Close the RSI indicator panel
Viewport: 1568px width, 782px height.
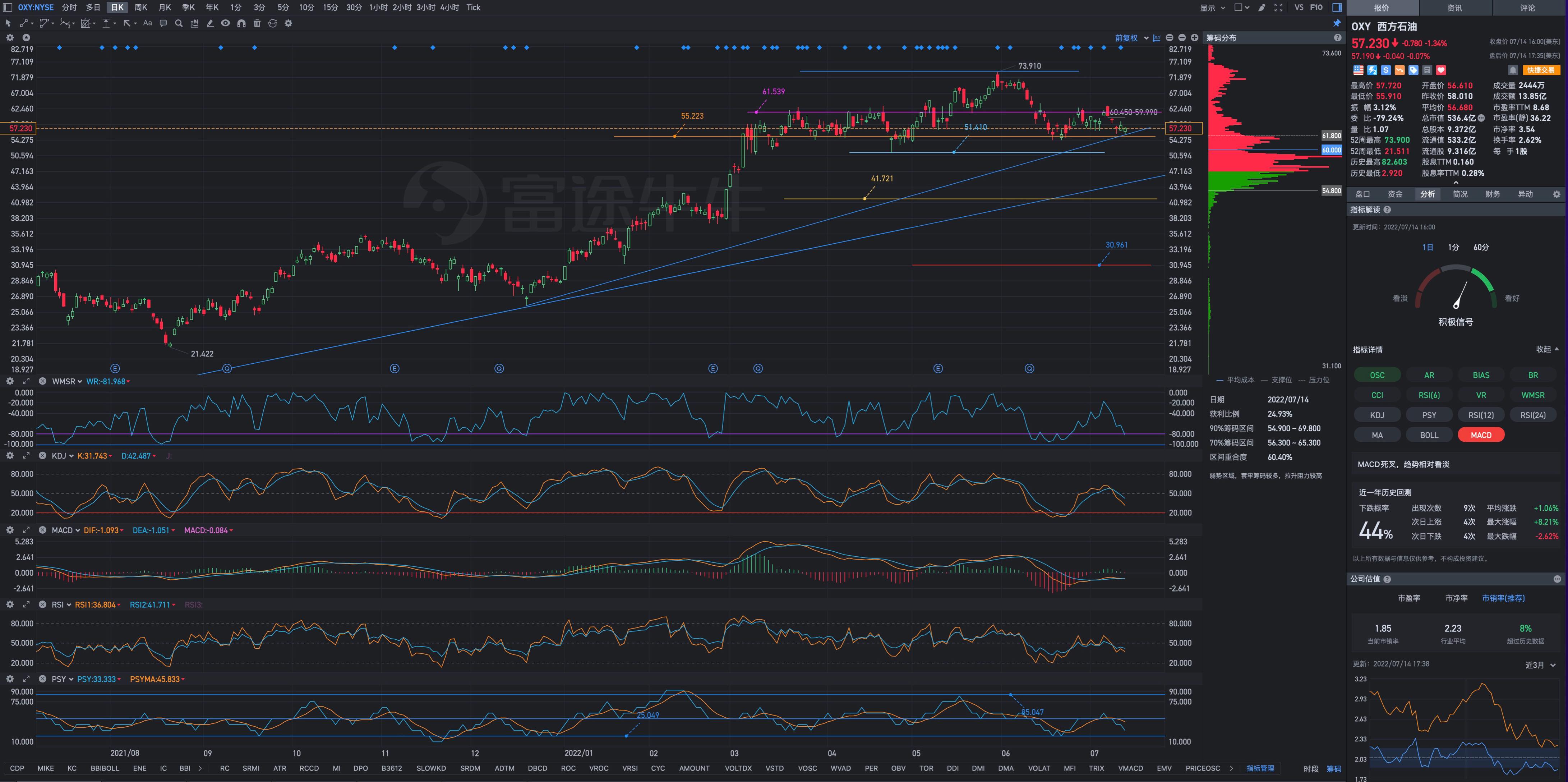pyautogui.click(x=43, y=605)
